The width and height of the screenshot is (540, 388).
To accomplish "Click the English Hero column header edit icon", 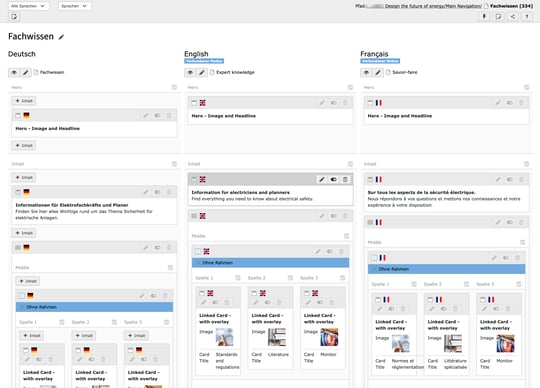I will [350, 87].
